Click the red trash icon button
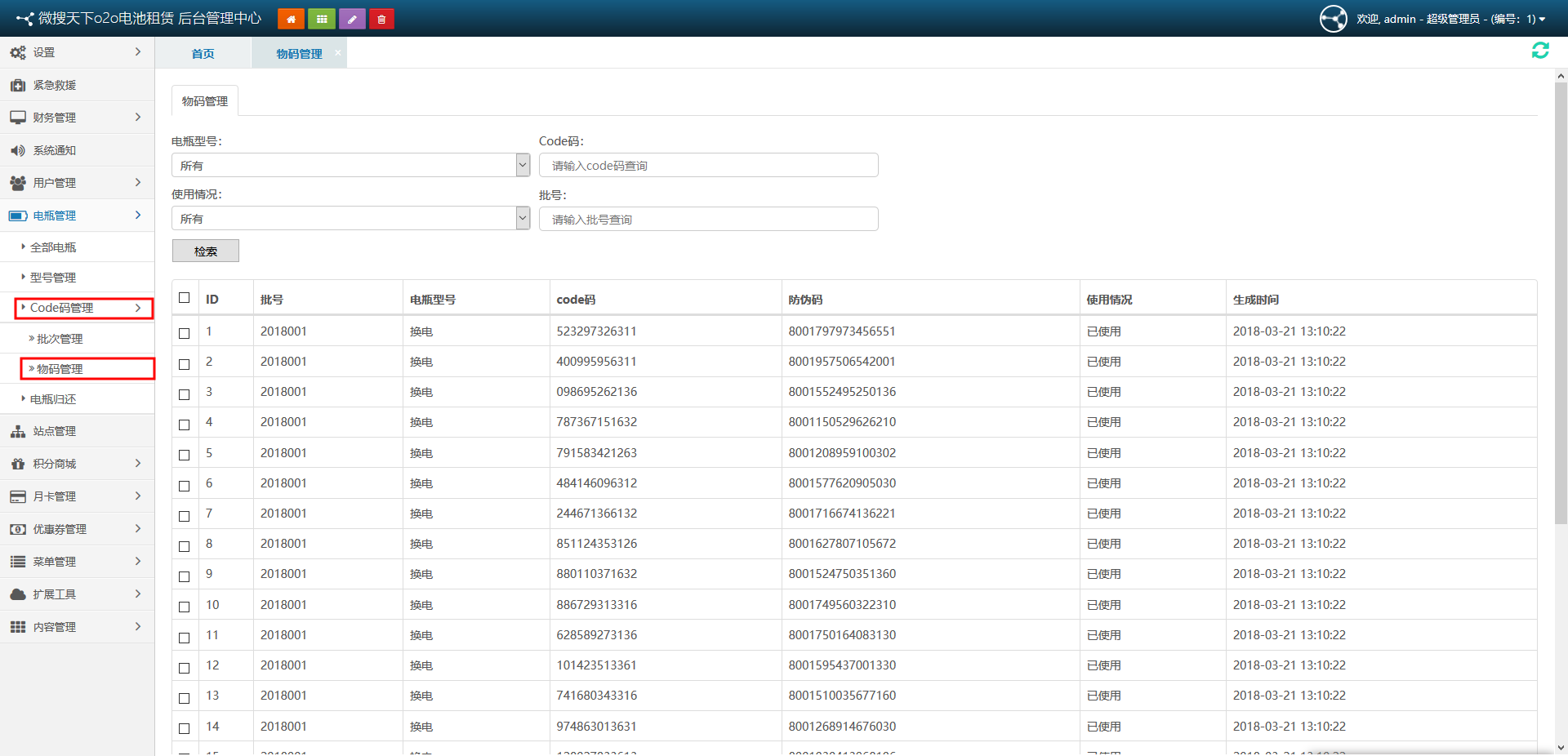 point(381,19)
